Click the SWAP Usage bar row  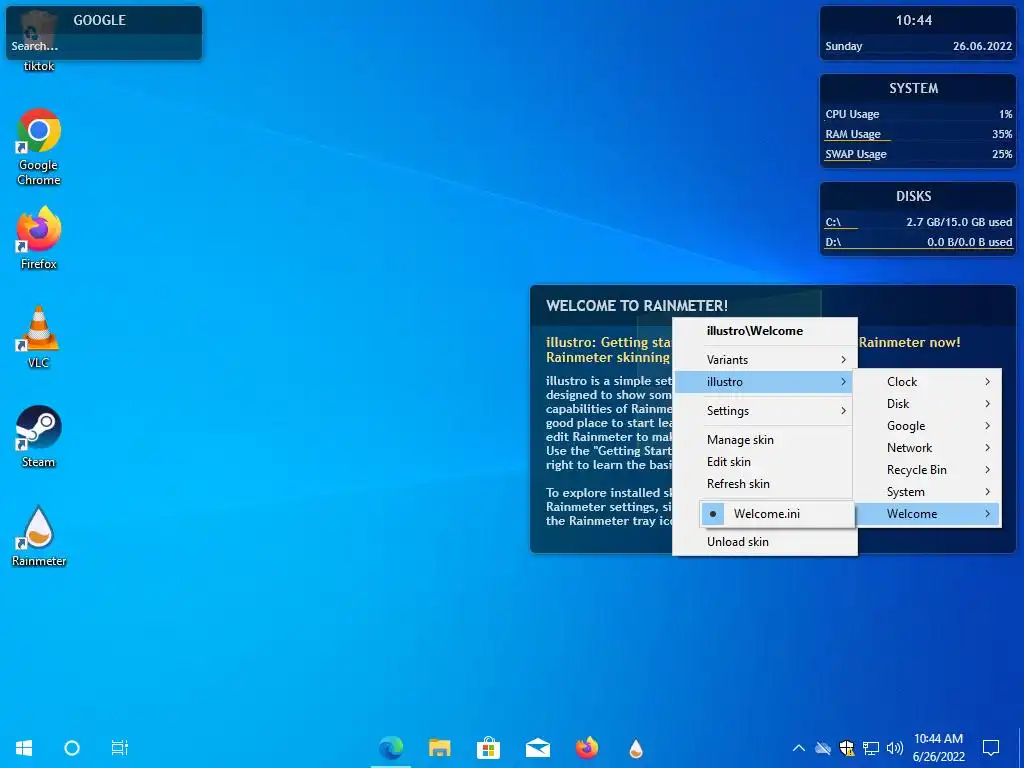(918, 155)
